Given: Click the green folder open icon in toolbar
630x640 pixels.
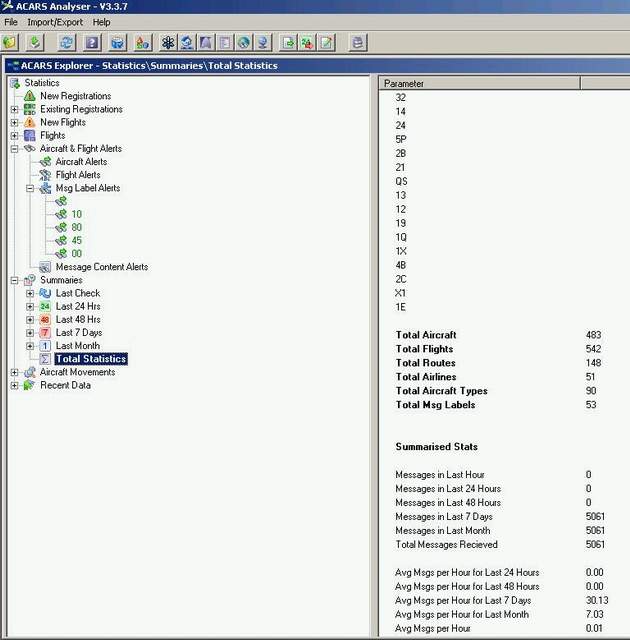Looking at the screenshot, I should coord(10,42).
